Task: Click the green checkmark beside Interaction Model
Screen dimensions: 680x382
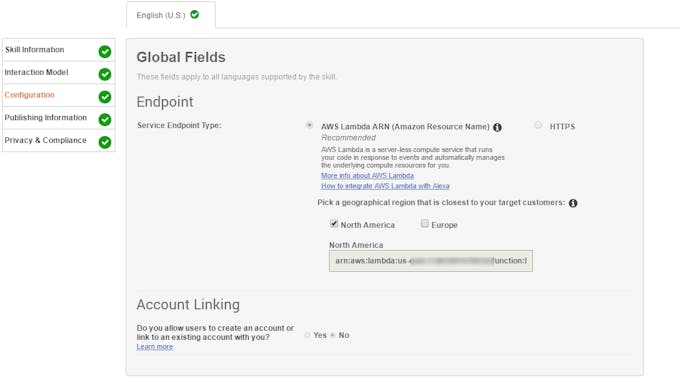Action: [105, 74]
